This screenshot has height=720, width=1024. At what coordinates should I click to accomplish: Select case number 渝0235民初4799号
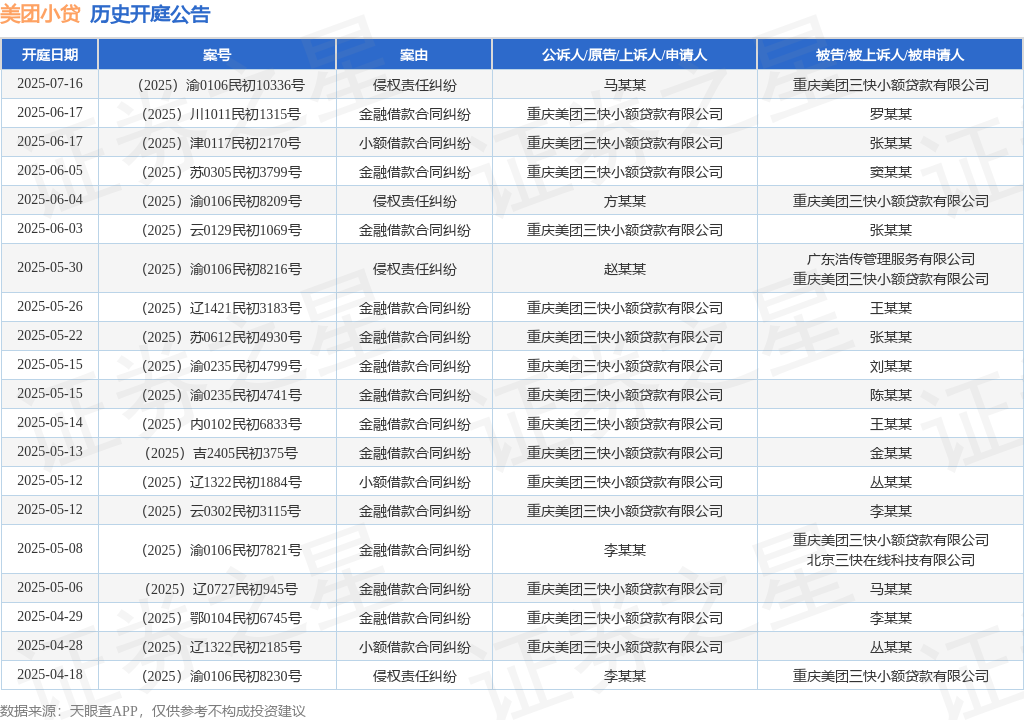pos(221,367)
